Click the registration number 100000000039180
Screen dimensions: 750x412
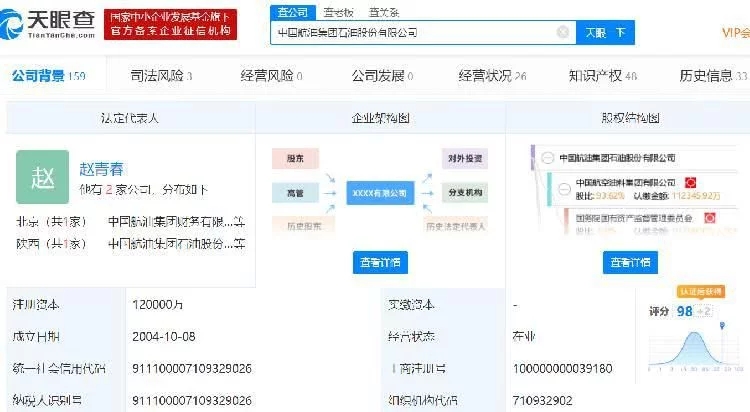[x=562, y=368]
